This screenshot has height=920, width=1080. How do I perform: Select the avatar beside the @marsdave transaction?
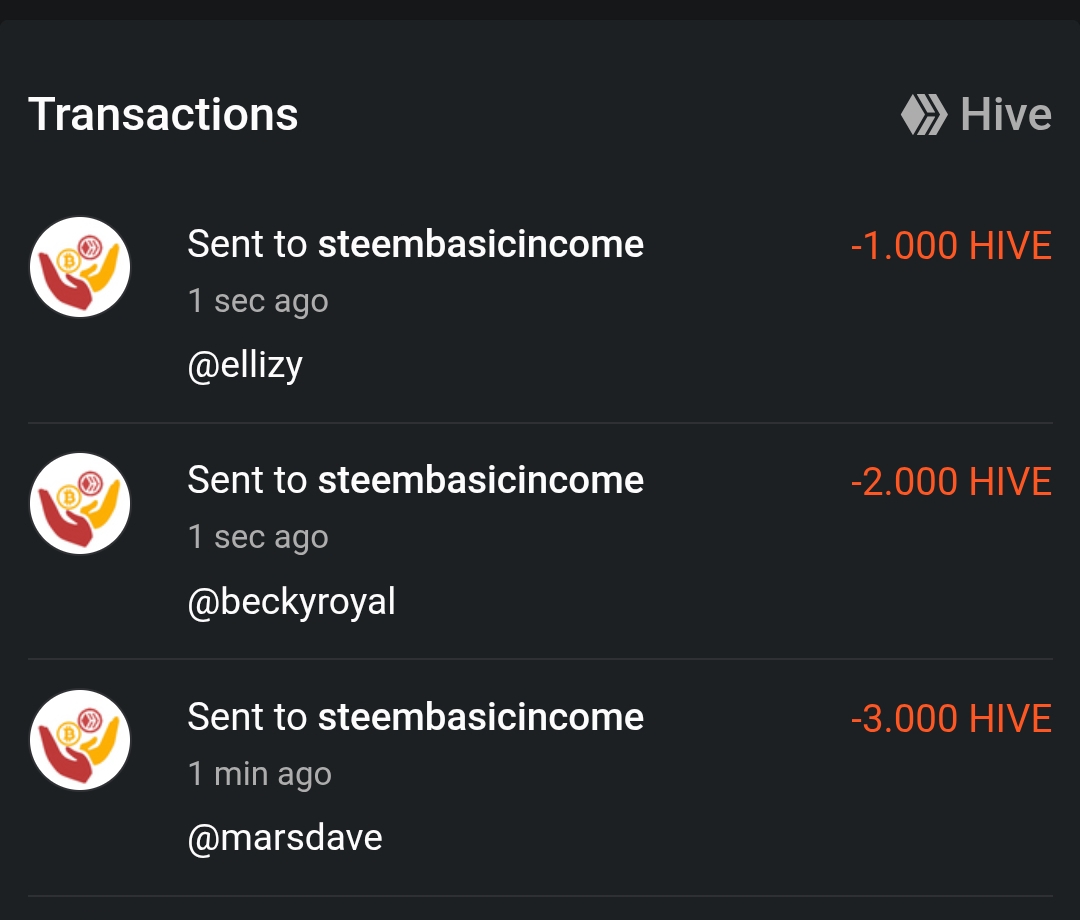[80, 740]
